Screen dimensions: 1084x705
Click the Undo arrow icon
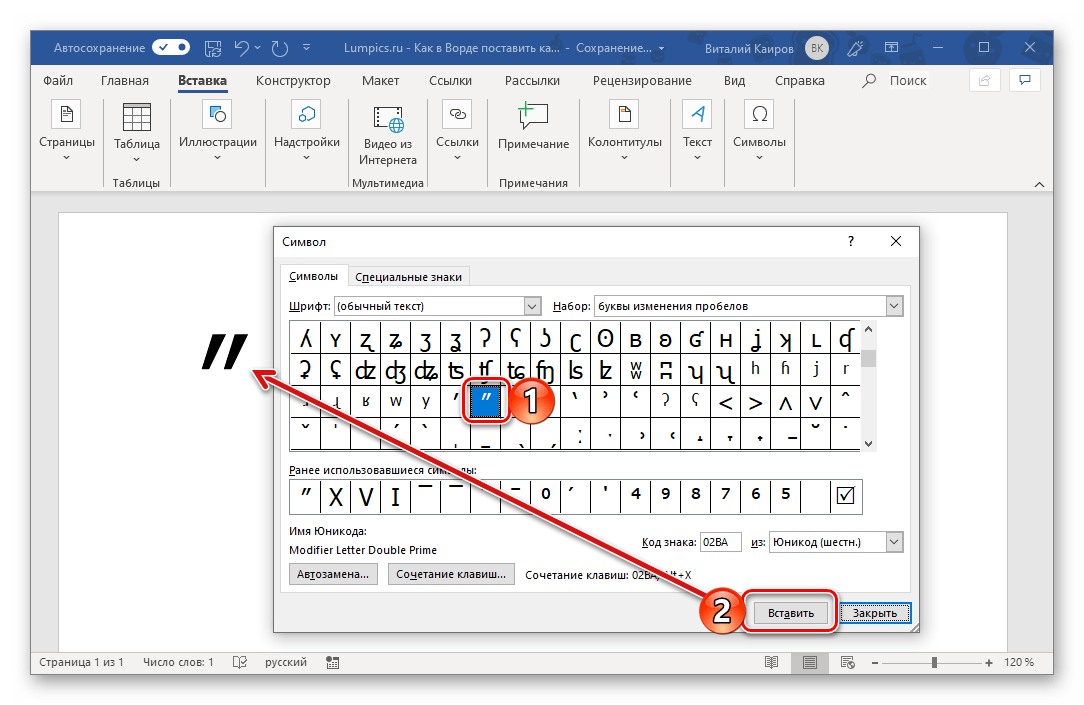[241, 48]
